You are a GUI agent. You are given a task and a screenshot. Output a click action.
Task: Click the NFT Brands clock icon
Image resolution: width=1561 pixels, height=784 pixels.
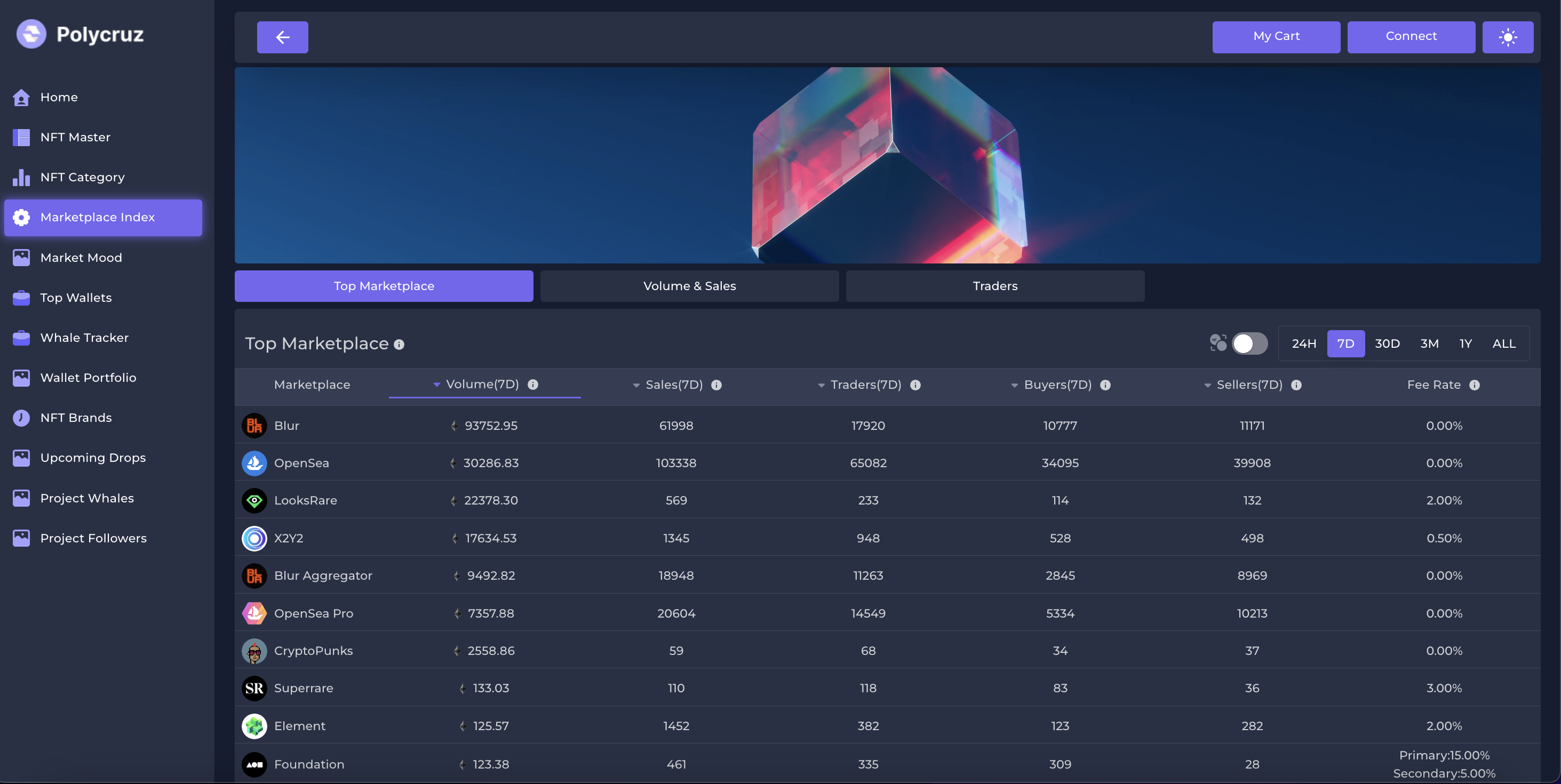tap(21, 418)
